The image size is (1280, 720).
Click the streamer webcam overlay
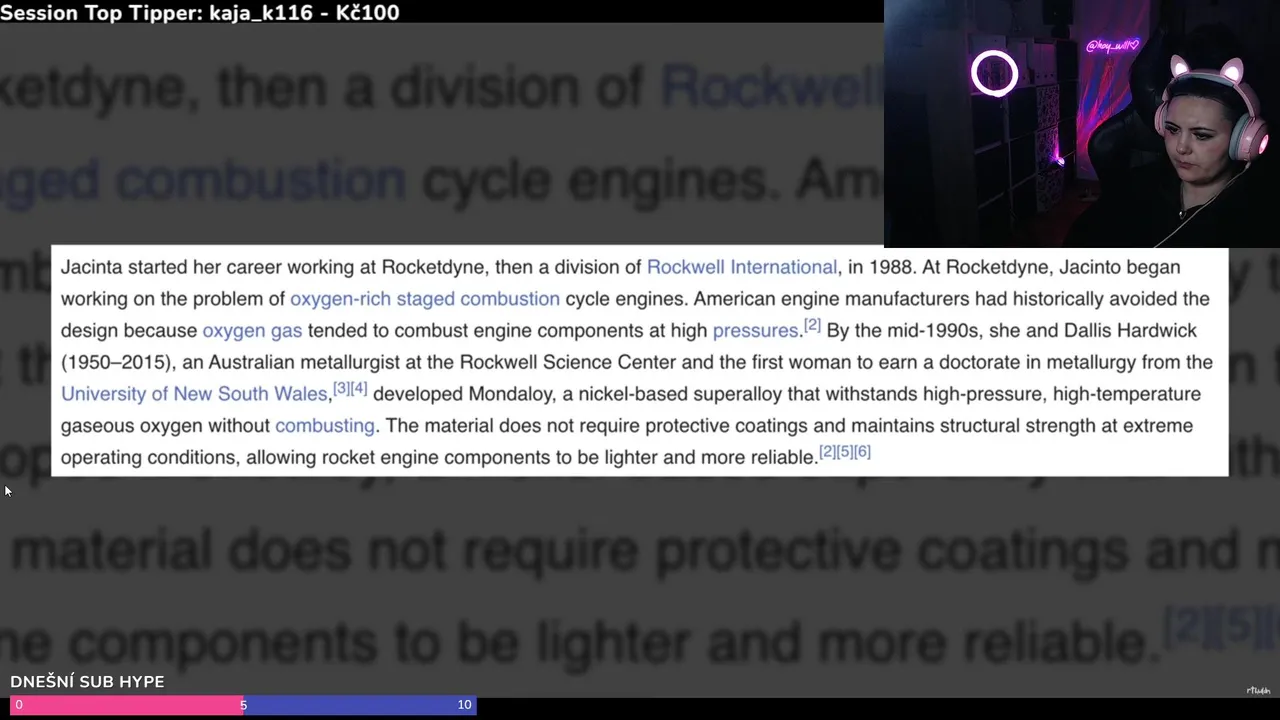click(1082, 123)
